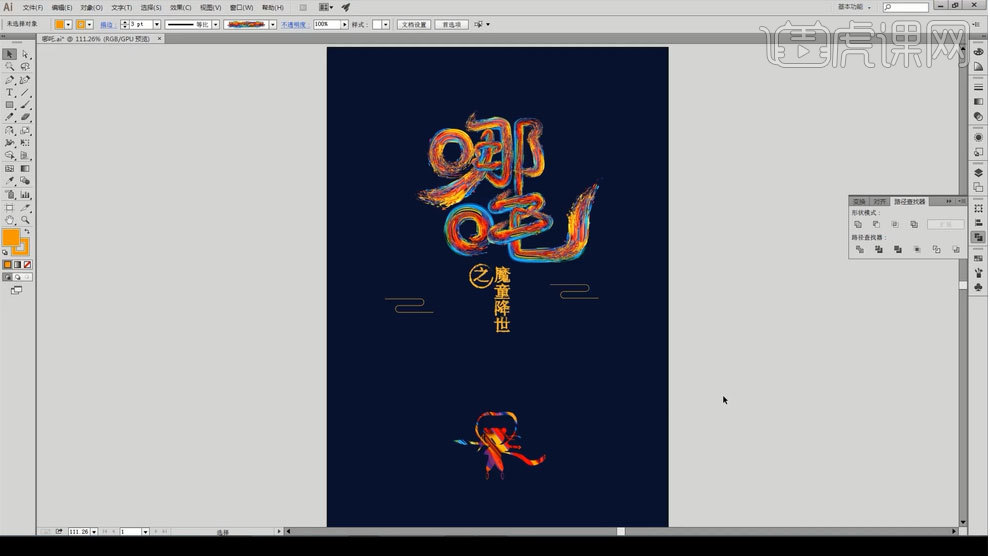The height and width of the screenshot is (557, 990).
Task: Open the fill color dropdown in control bar
Action: pyautogui.click(x=68, y=25)
